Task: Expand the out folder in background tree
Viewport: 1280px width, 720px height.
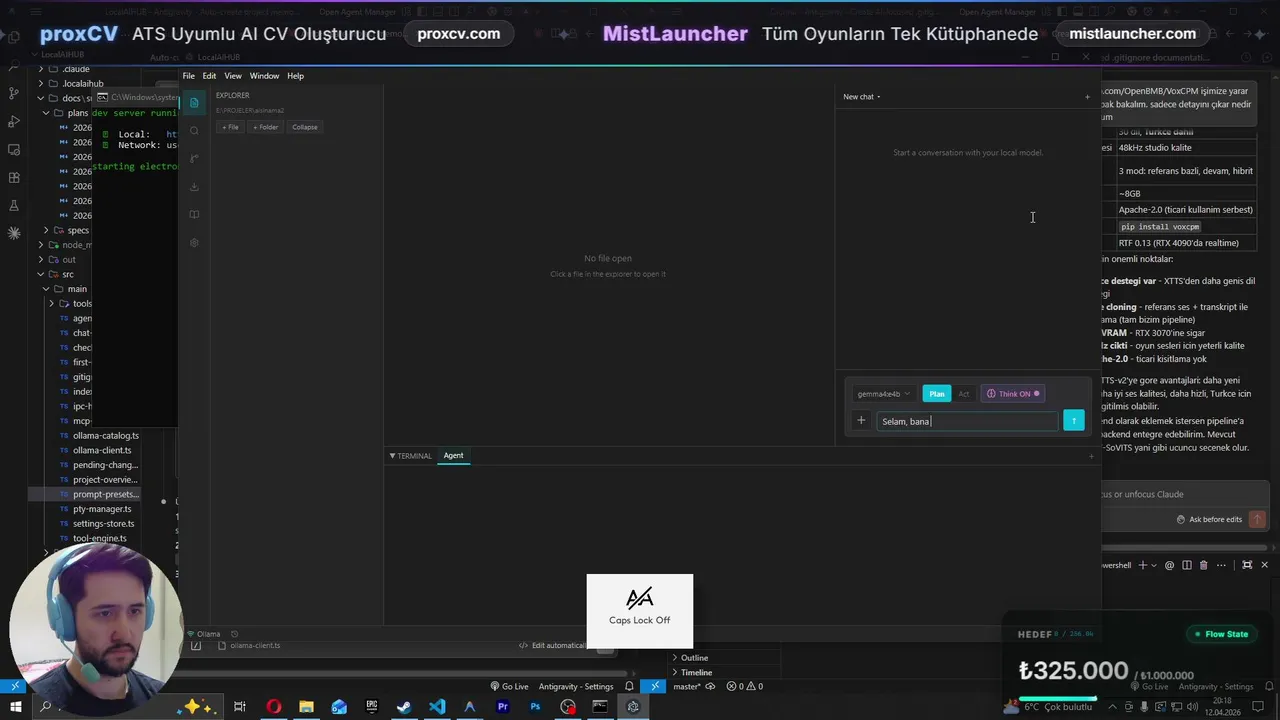Action: tap(62, 260)
